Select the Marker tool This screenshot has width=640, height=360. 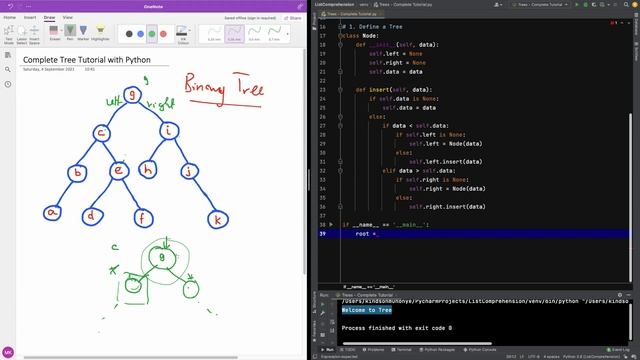coord(83,33)
